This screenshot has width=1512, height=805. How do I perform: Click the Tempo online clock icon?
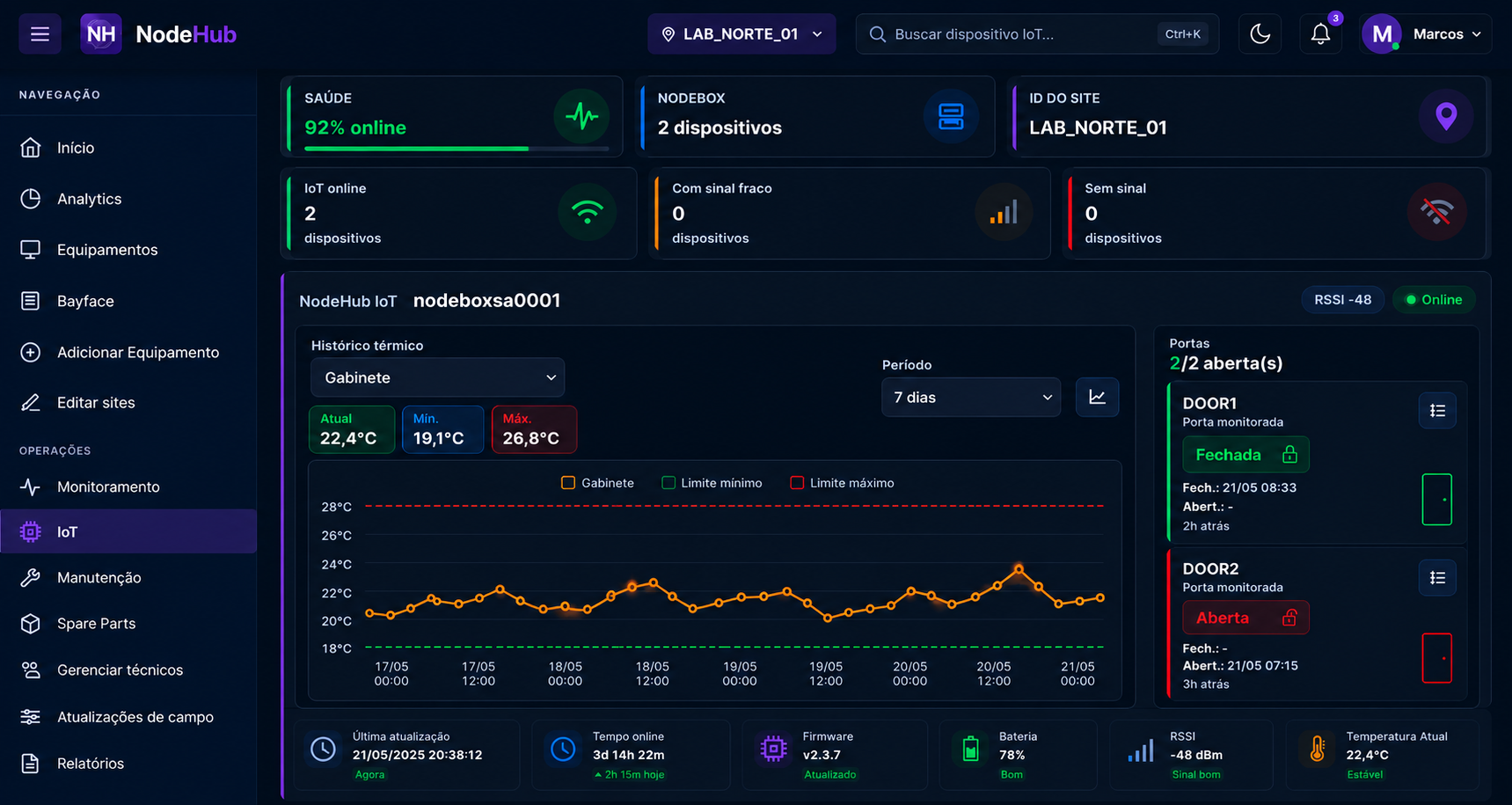(x=563, y=749)
